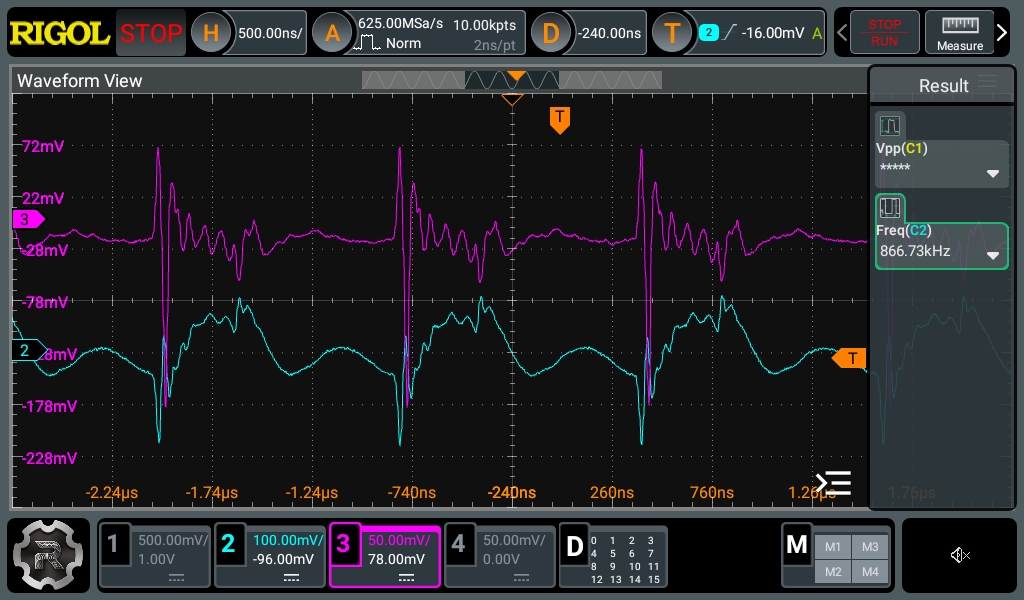Open the Result panel menu icon
The height and width of the screenshot is (600, 1024).
coord(987,81)
